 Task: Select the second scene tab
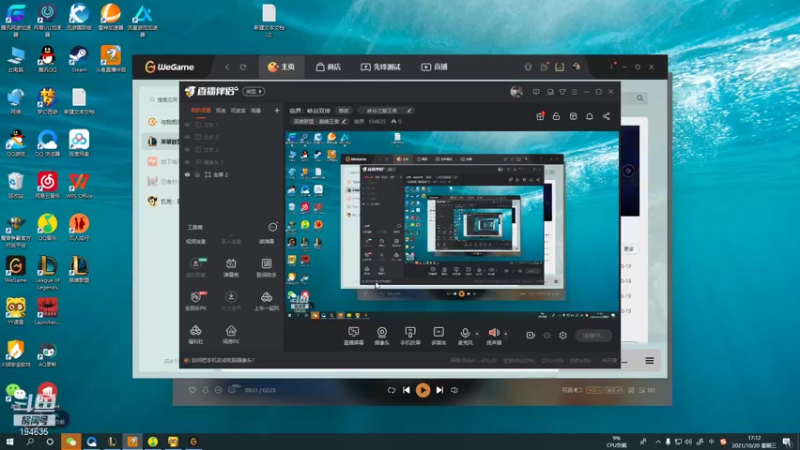[220, 110]
